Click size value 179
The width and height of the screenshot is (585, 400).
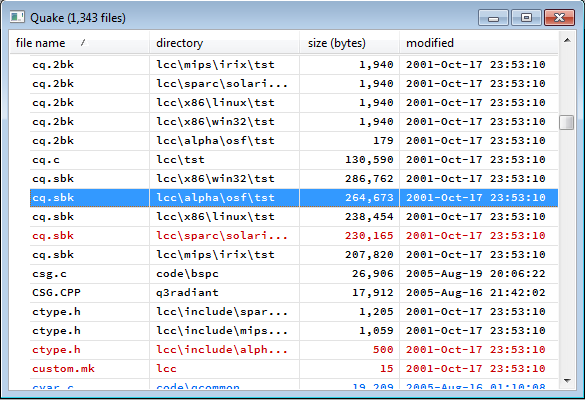tap(383, 141)
